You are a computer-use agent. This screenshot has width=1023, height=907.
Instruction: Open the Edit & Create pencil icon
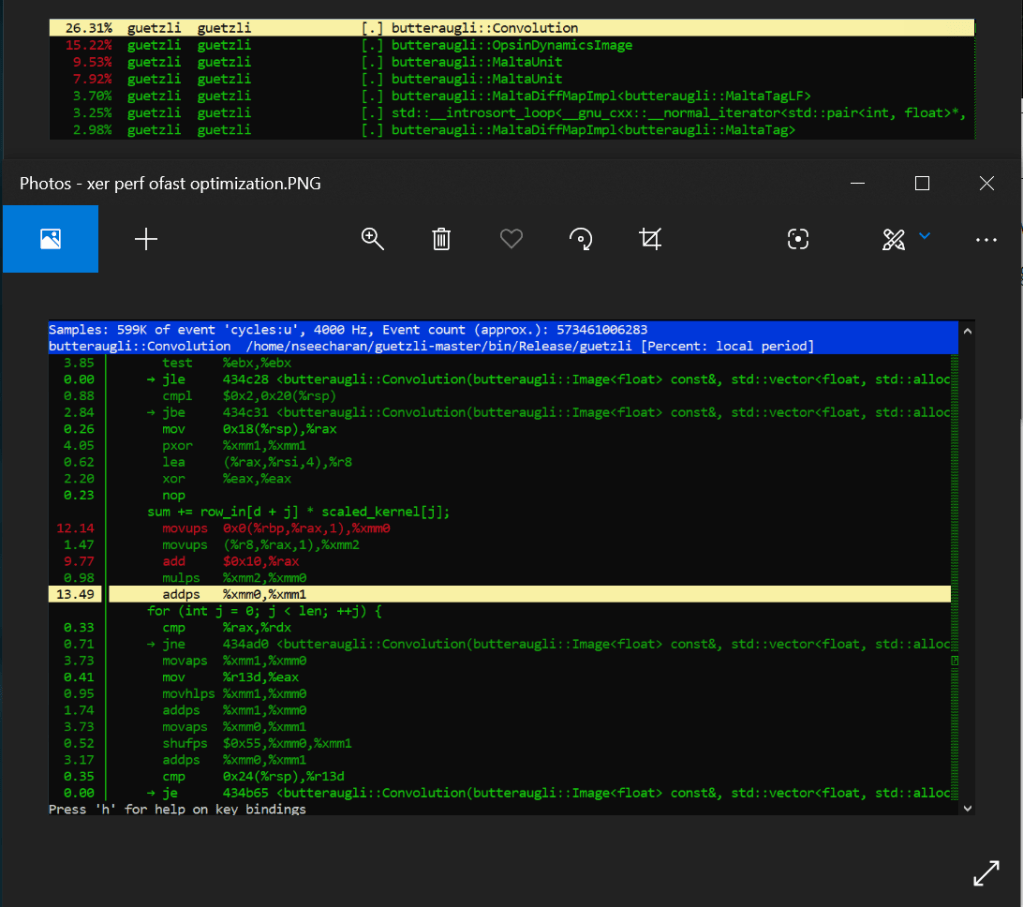(893, 239)
